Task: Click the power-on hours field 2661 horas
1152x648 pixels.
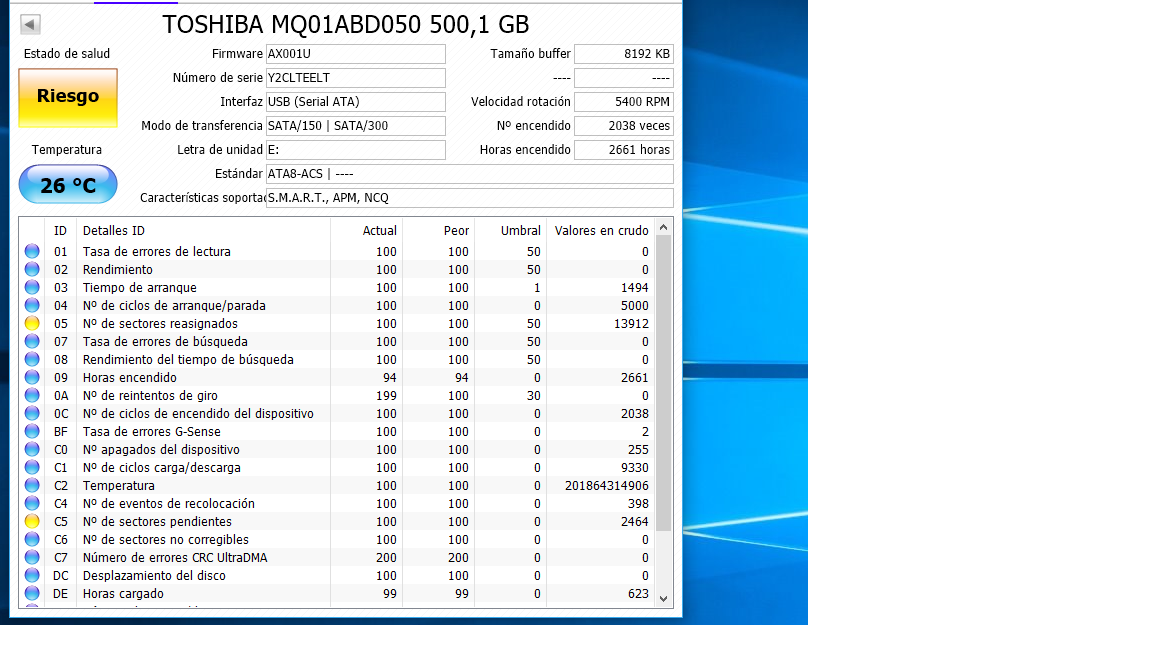Action: click(624, 150)
